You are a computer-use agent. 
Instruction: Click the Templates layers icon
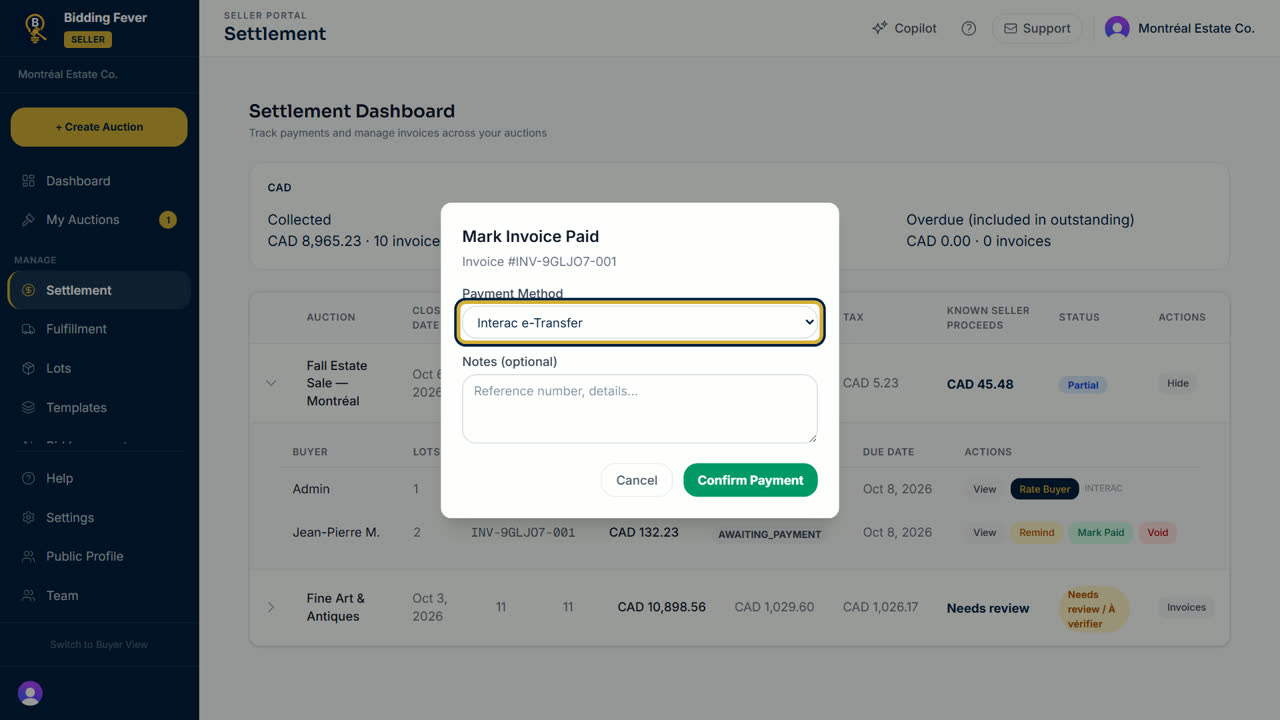coord(28,408)
